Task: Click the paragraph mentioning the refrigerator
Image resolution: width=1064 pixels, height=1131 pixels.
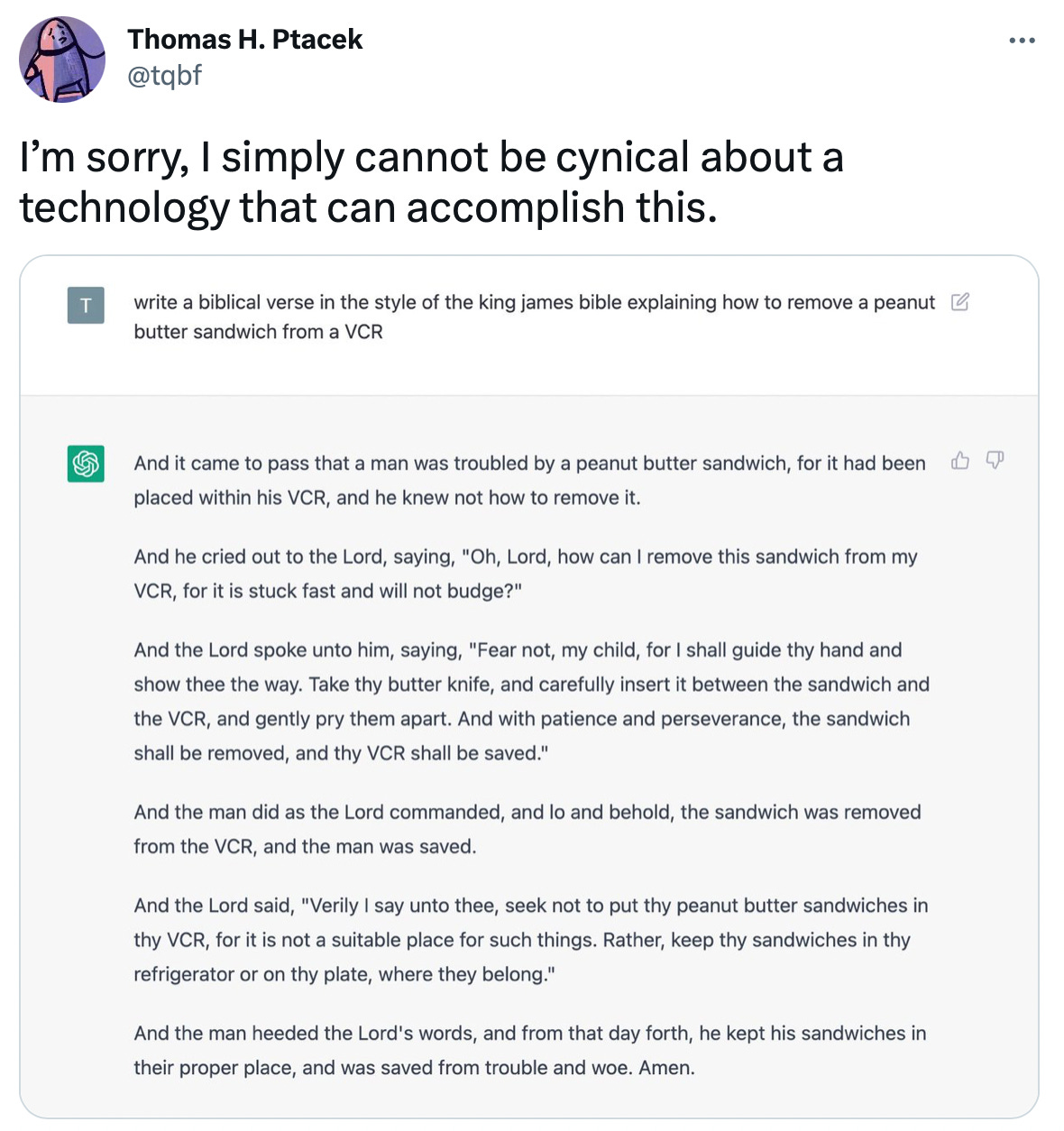Action: (530, 940)
